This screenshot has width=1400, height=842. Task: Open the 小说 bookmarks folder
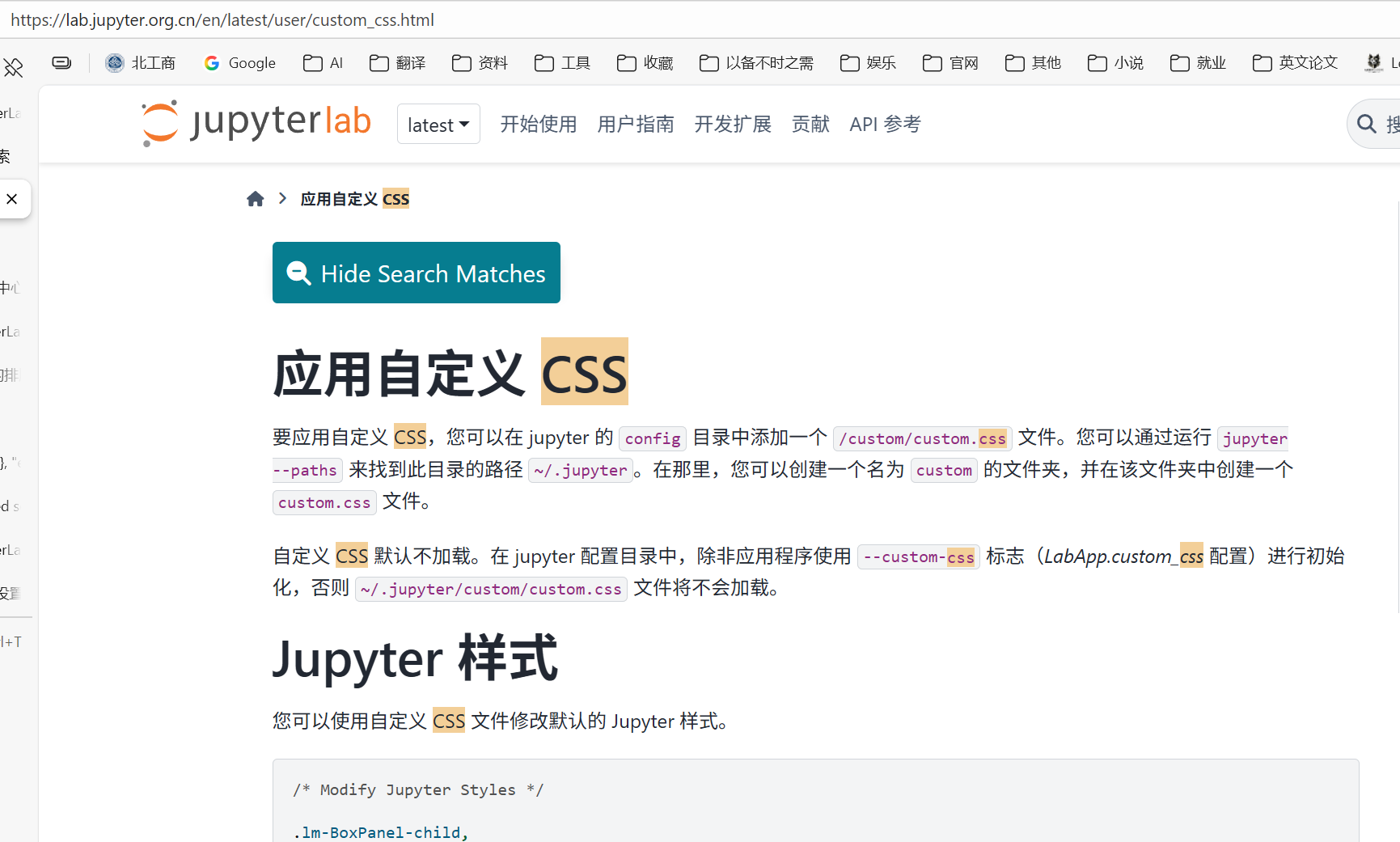click(x=1116, y=63)
